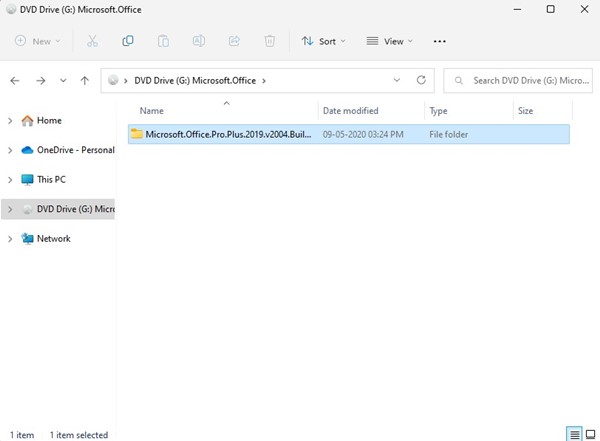Screen dimensions: 600x441
Task: Expand the Network tree node
Action: pyautogui.click(x=10, y=238)
